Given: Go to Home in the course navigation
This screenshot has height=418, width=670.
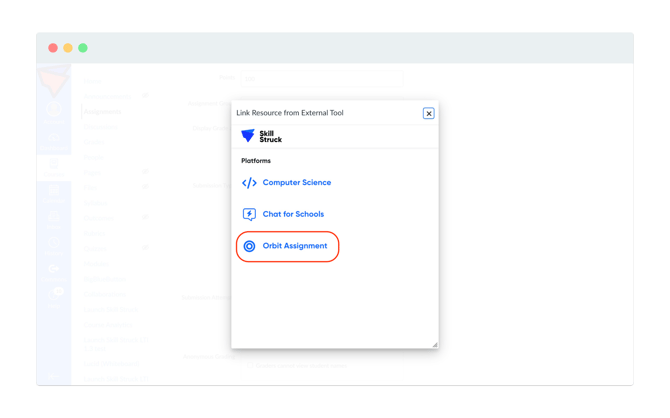Looking at the screenshot, I should pyautogui.click(x=92, y=81).
